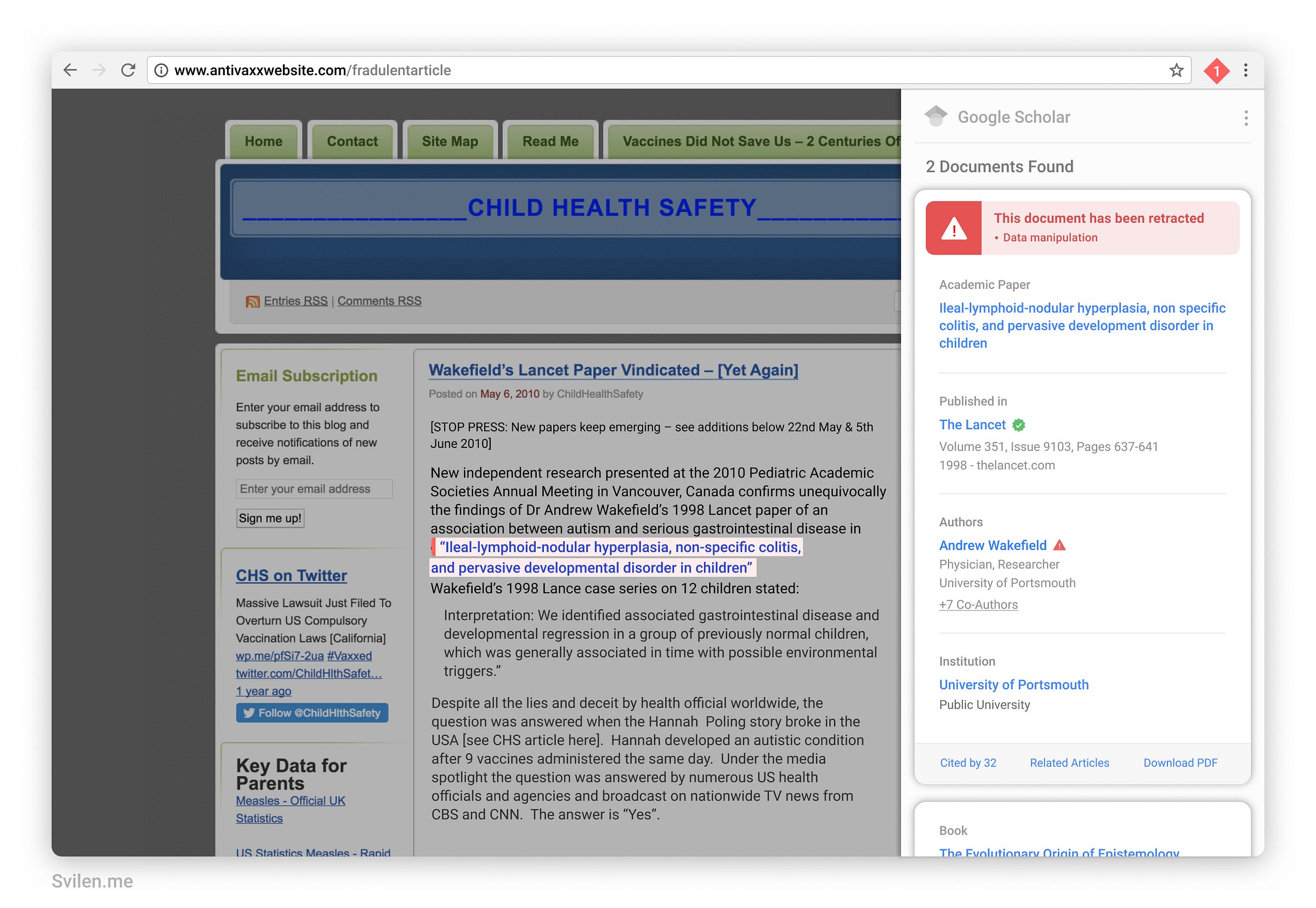Click Cited by 32
Image resolution: width=1316 pixels, height=908 pixels.
[x=968, y=763]
